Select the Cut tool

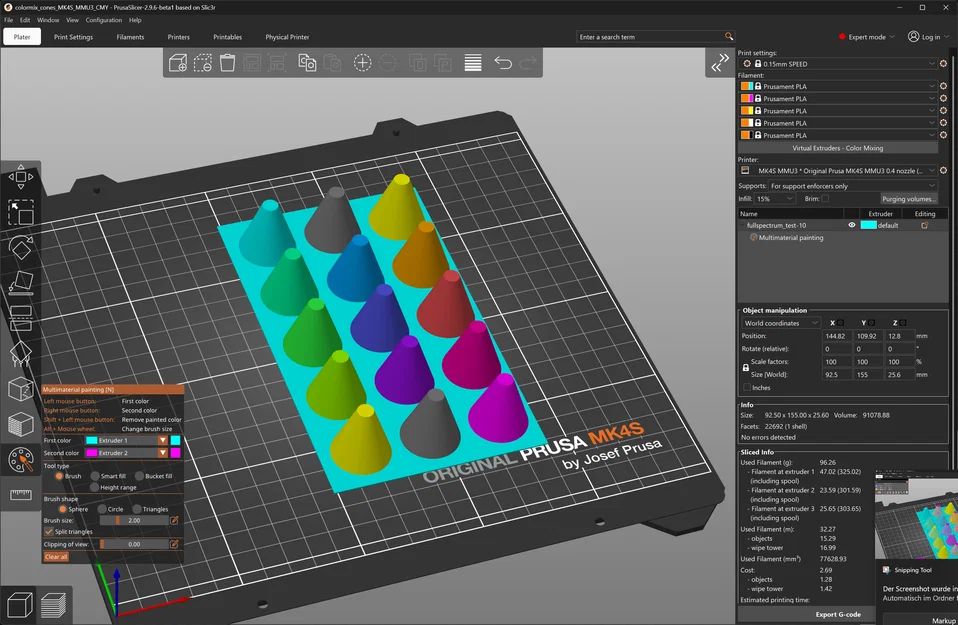pos(21,318)
